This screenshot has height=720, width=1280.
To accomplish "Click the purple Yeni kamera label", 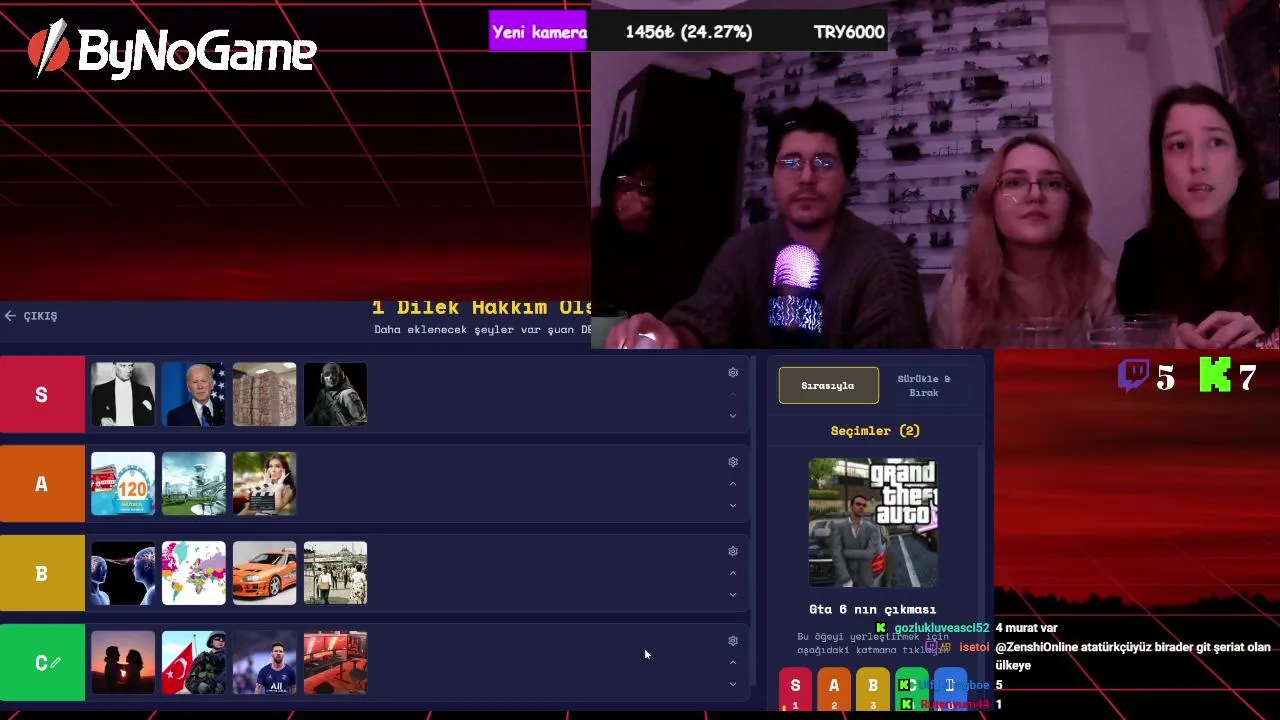I will tap(538, 32).
